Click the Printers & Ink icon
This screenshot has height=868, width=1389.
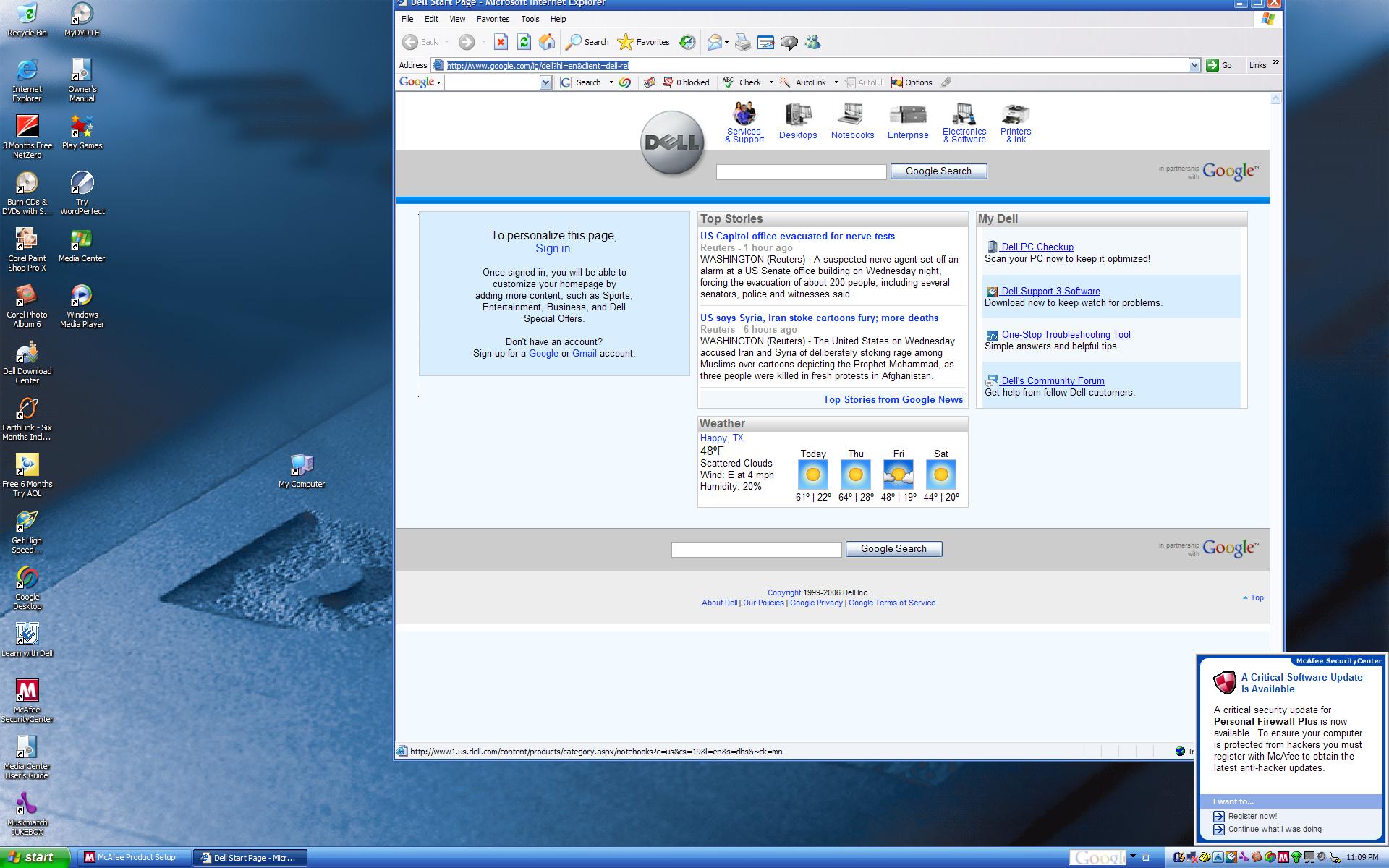tap(1016, 114)
